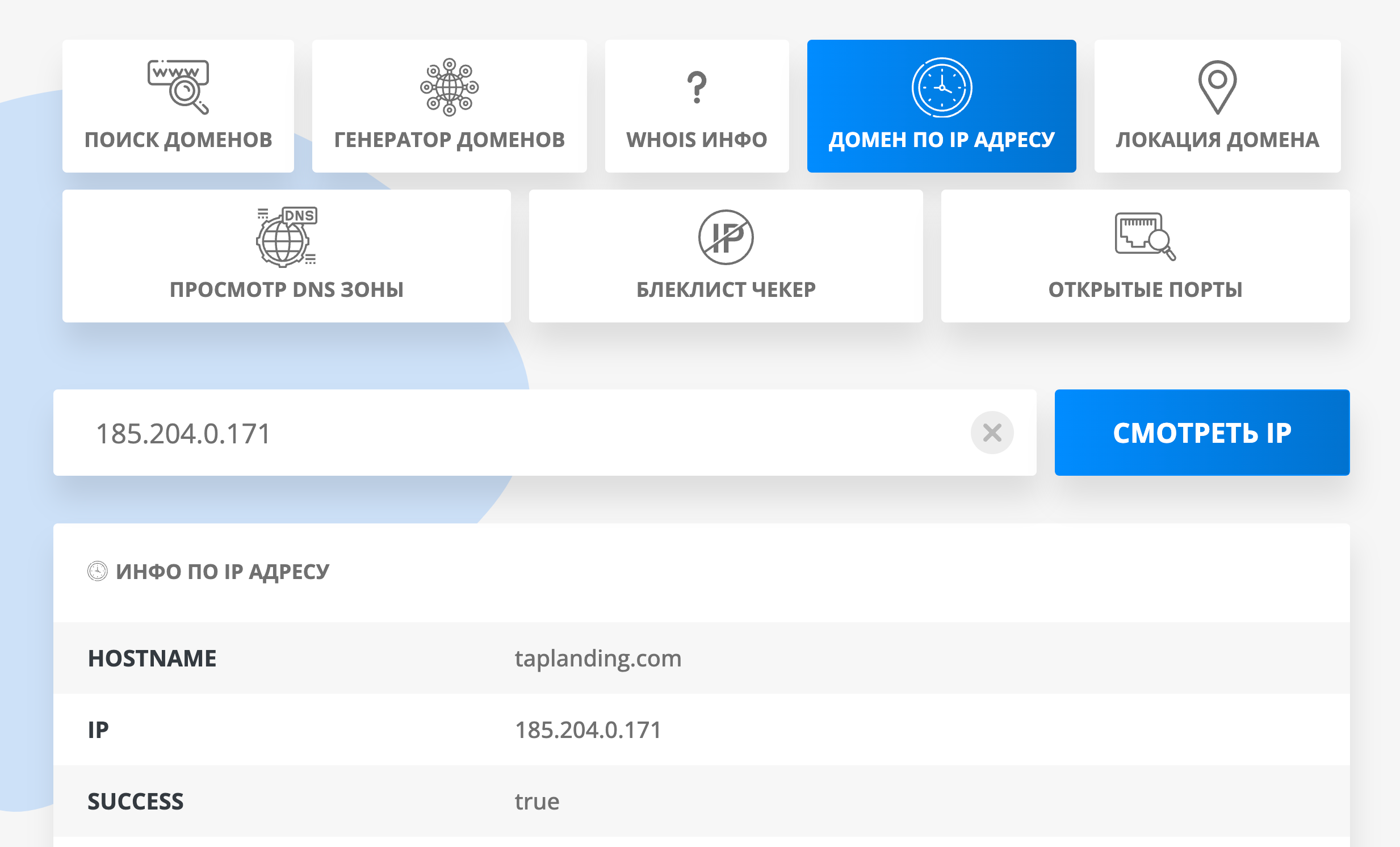This screenshot has height=847, width=1400.
Task: Open the ЛОКАЦИЯ ДОМЕНА tab
Action: [x=1217, y=140]
